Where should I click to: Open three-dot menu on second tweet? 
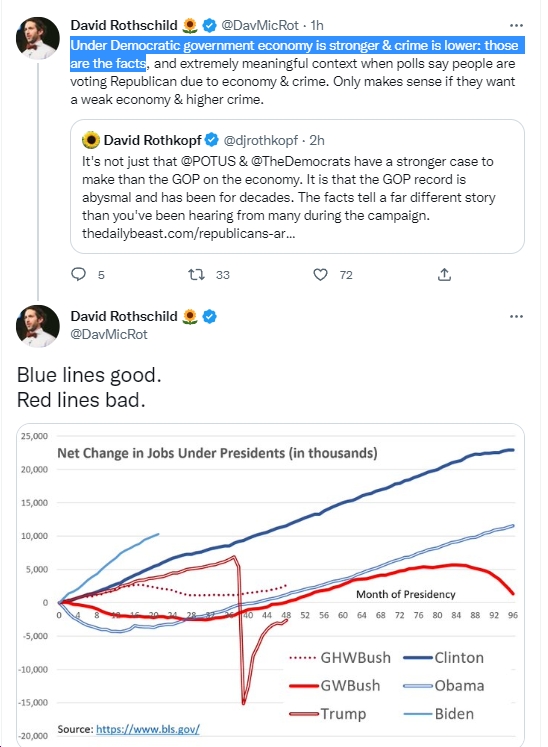pos(516,316)
